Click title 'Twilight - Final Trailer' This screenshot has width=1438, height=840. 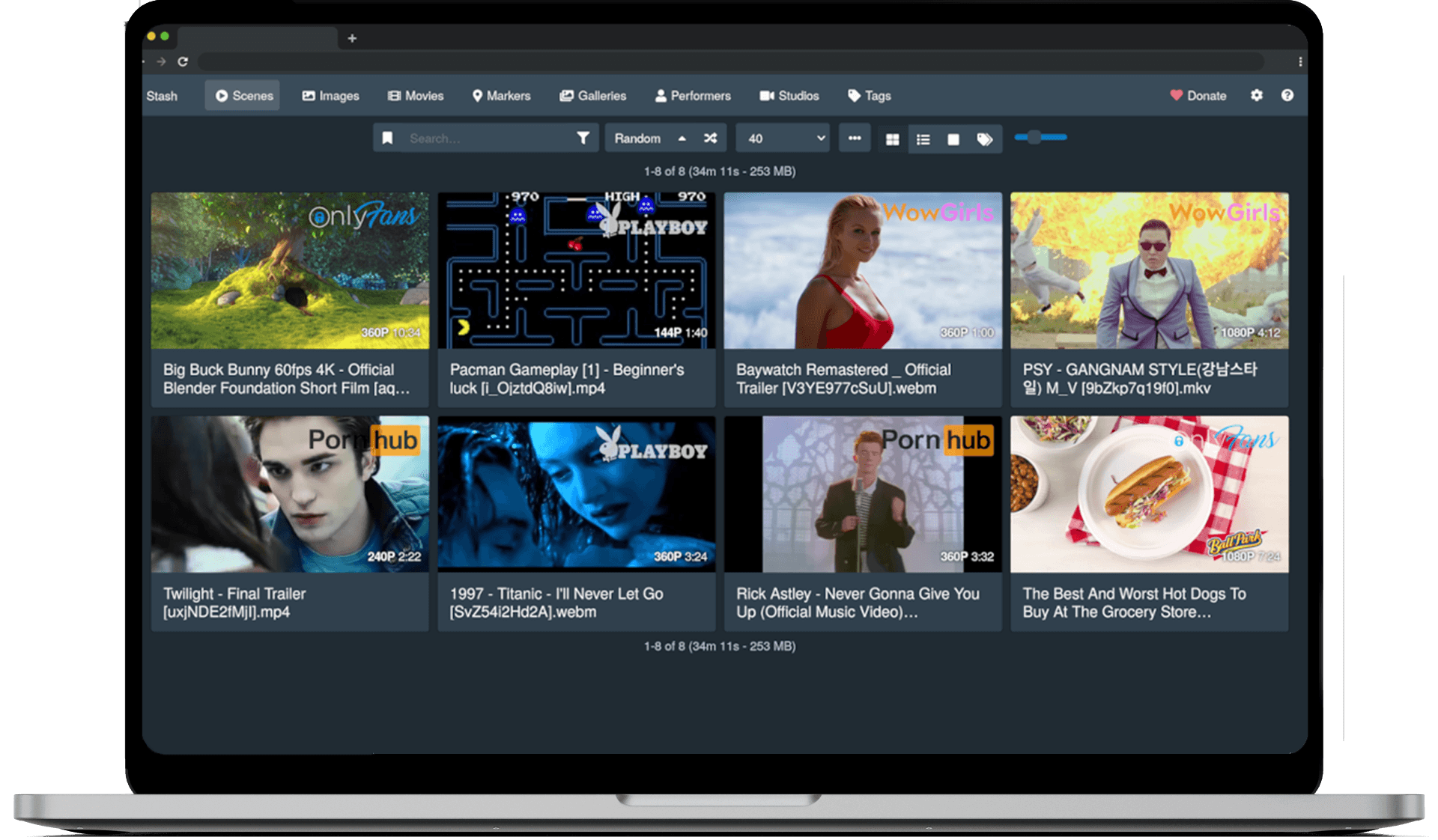[x=234, y=603]
